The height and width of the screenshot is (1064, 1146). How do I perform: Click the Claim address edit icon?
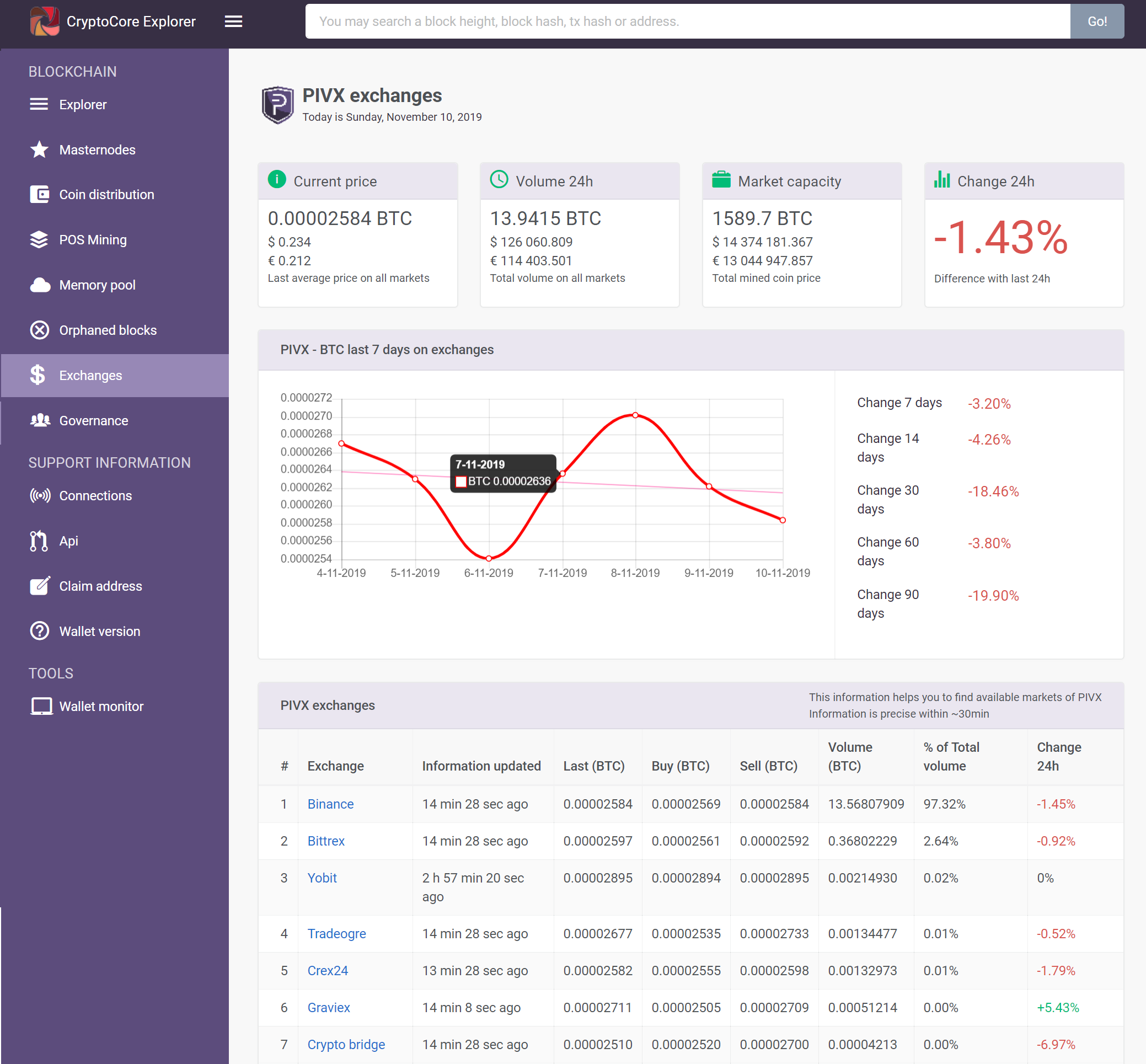tap(40, 586)
